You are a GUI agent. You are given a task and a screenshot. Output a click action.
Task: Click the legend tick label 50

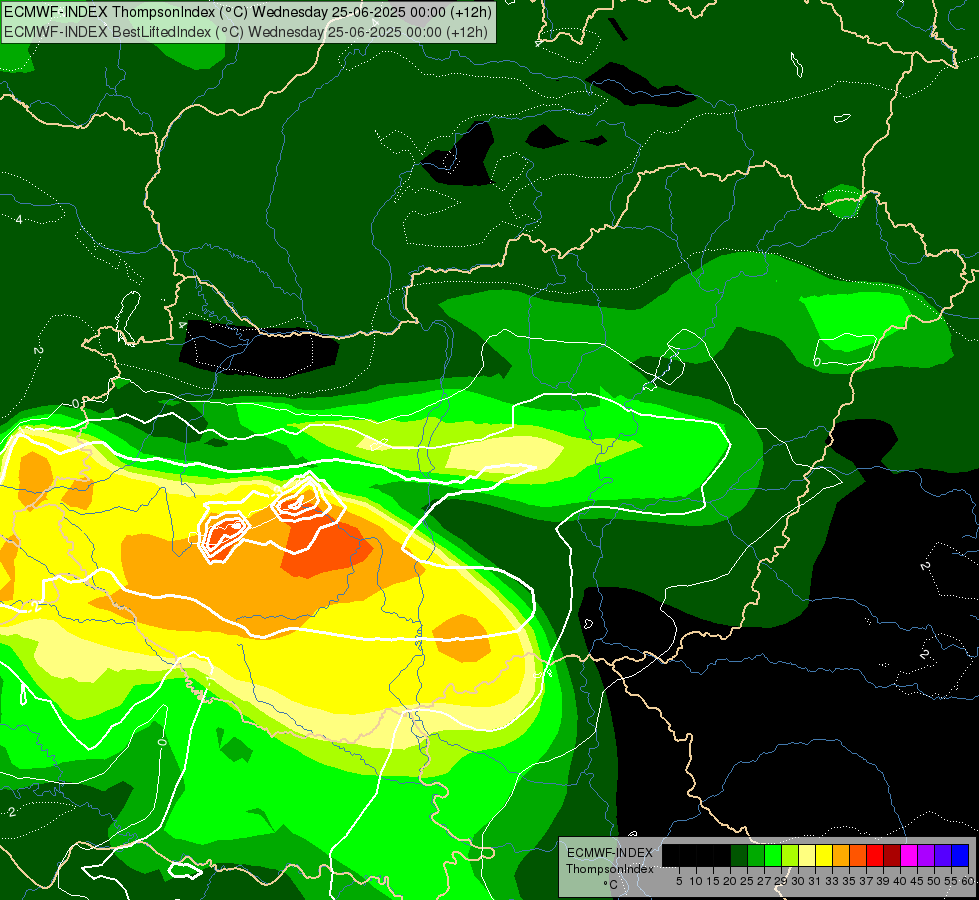[935, 881]
